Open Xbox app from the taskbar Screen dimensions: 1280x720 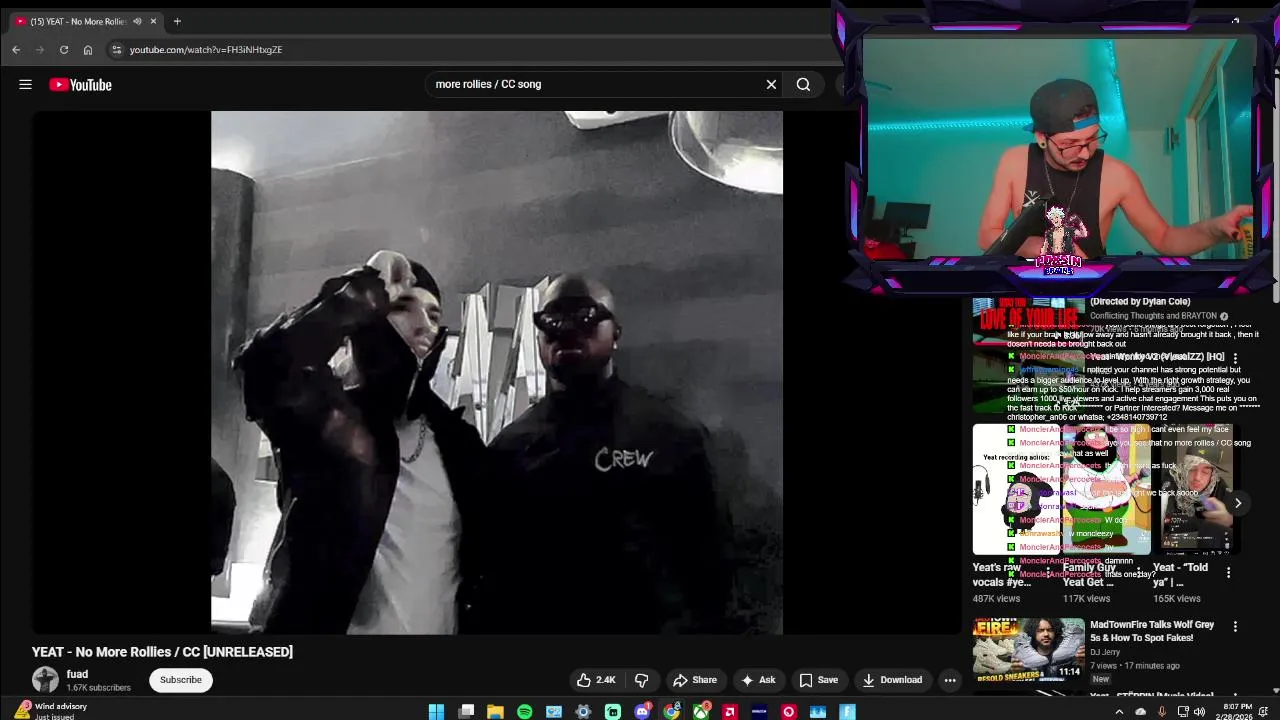701,711
